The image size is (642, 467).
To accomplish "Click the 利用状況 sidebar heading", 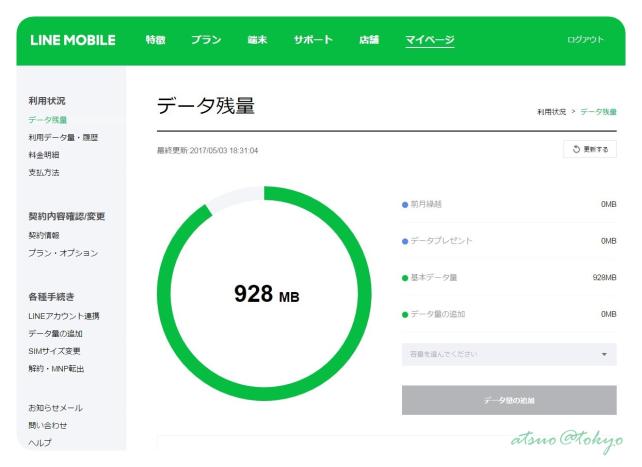I will point(47,101).
